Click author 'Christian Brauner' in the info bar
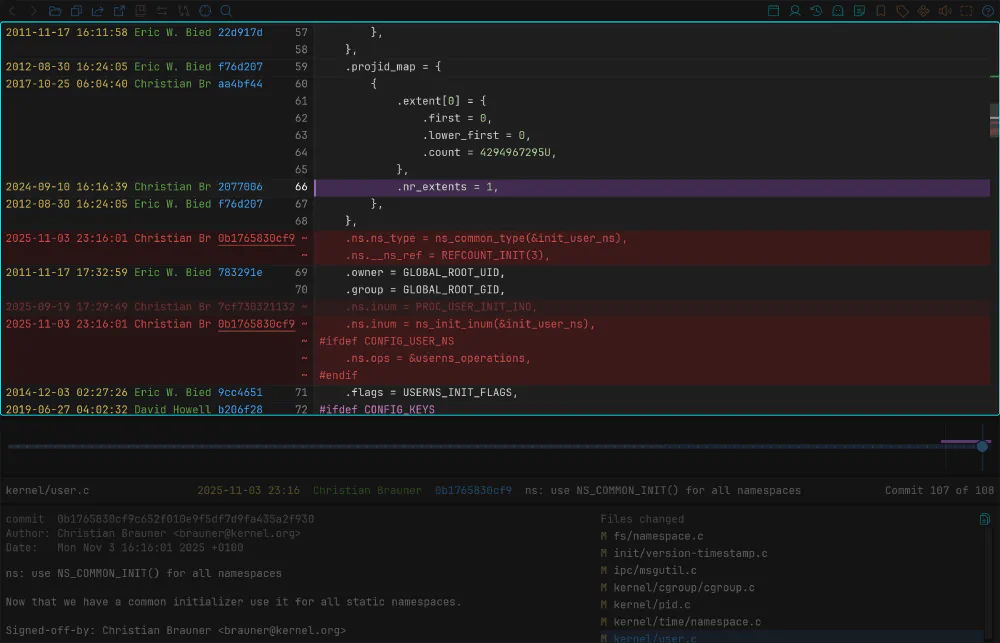Image resolution: width=1000 pixels, height=643 pixels. (x=367, y=491)
